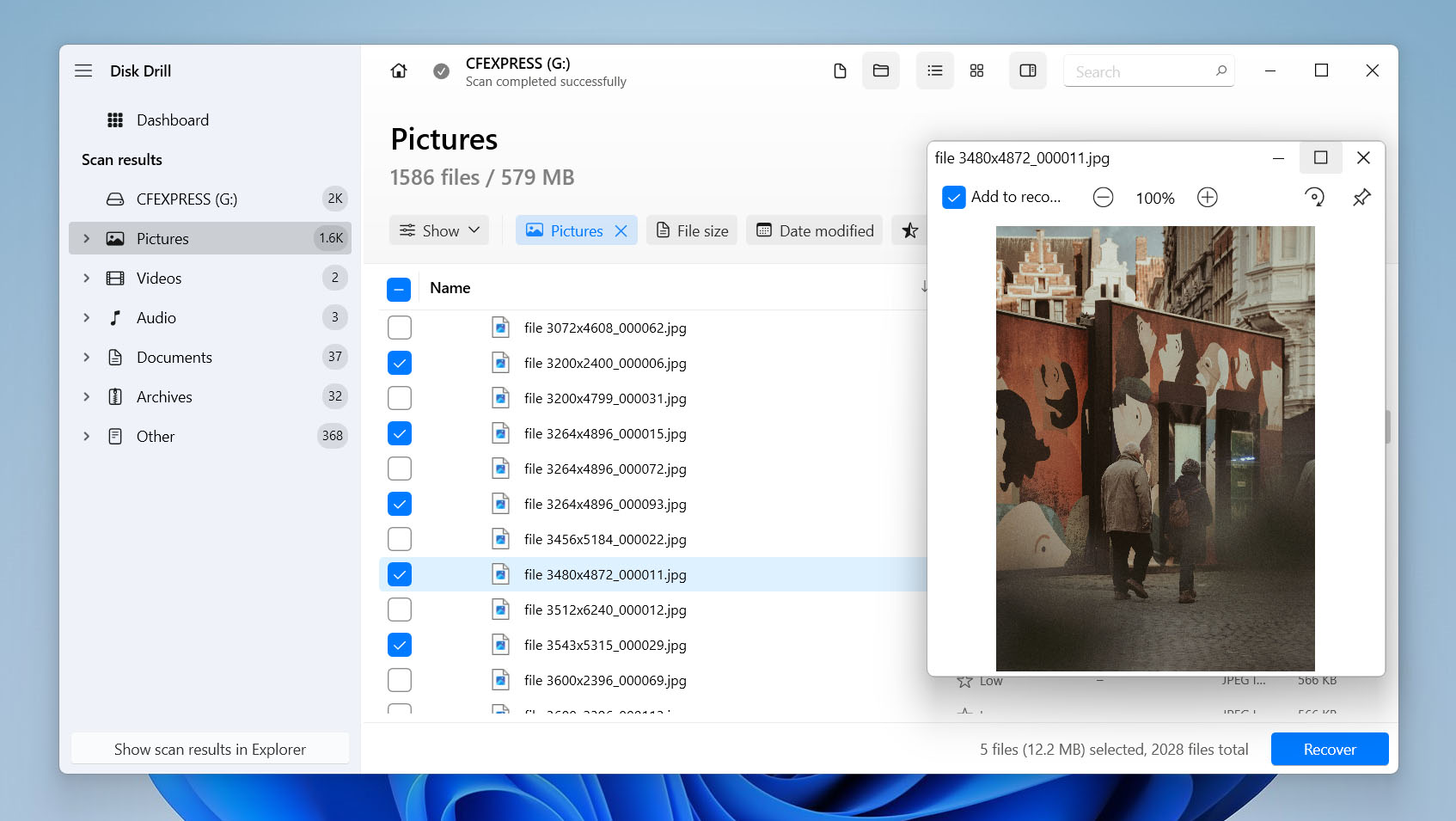Uncheck the box for file 3200x2400_000006.jpg
The image size is (1456, 821).
click(400, 363)
